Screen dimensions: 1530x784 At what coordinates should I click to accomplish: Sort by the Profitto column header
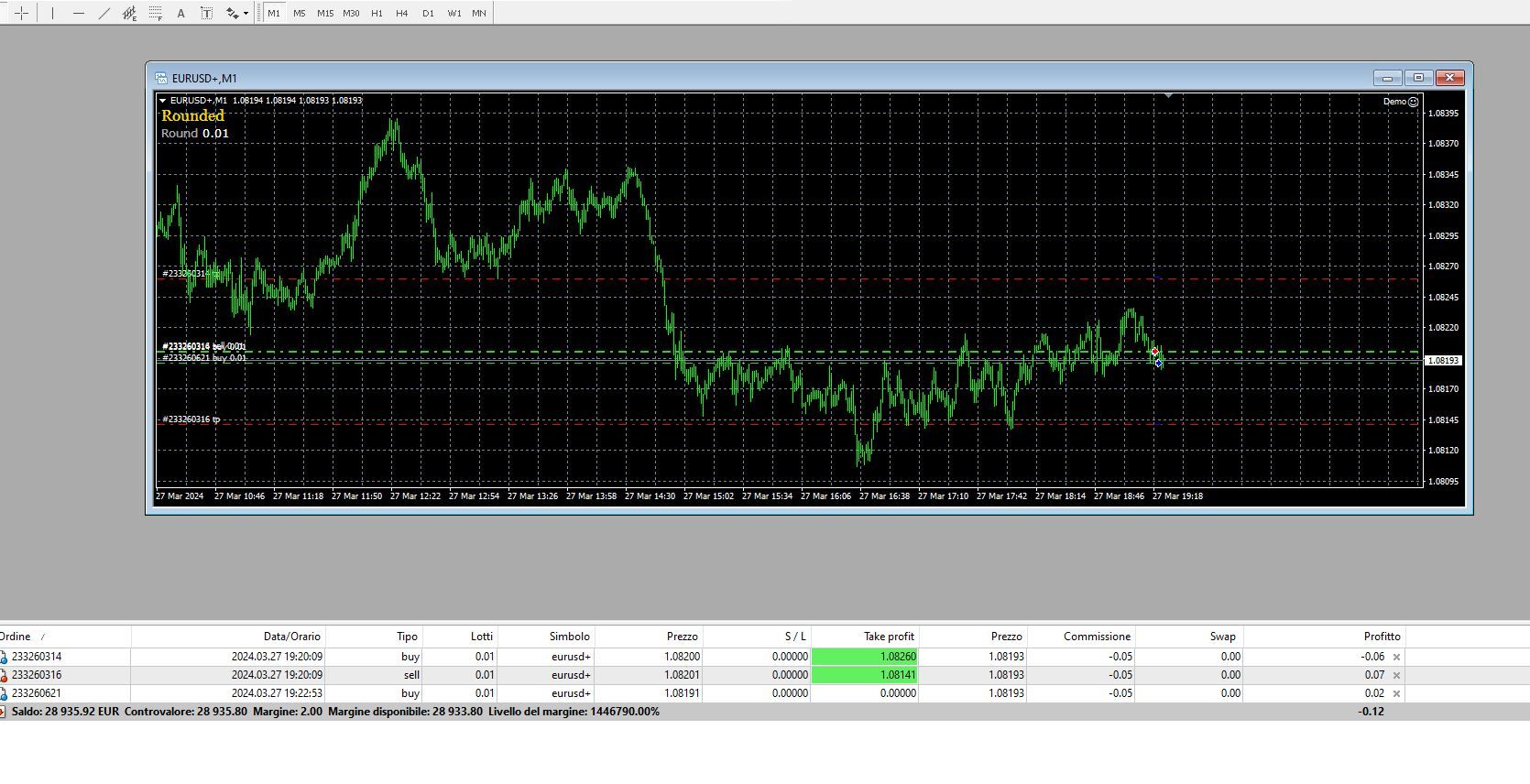(1323, 637)
